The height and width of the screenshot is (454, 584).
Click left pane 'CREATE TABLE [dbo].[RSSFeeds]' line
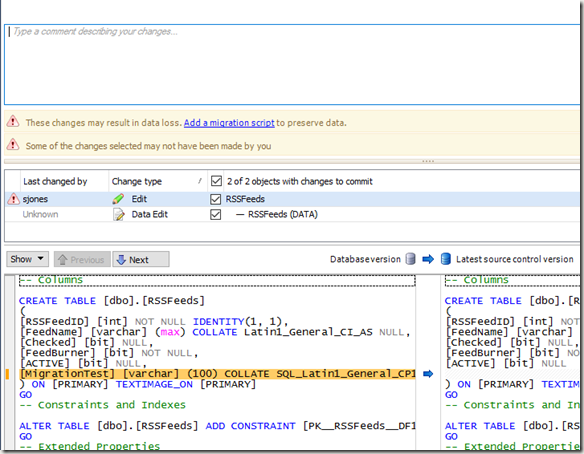[112, 301]
